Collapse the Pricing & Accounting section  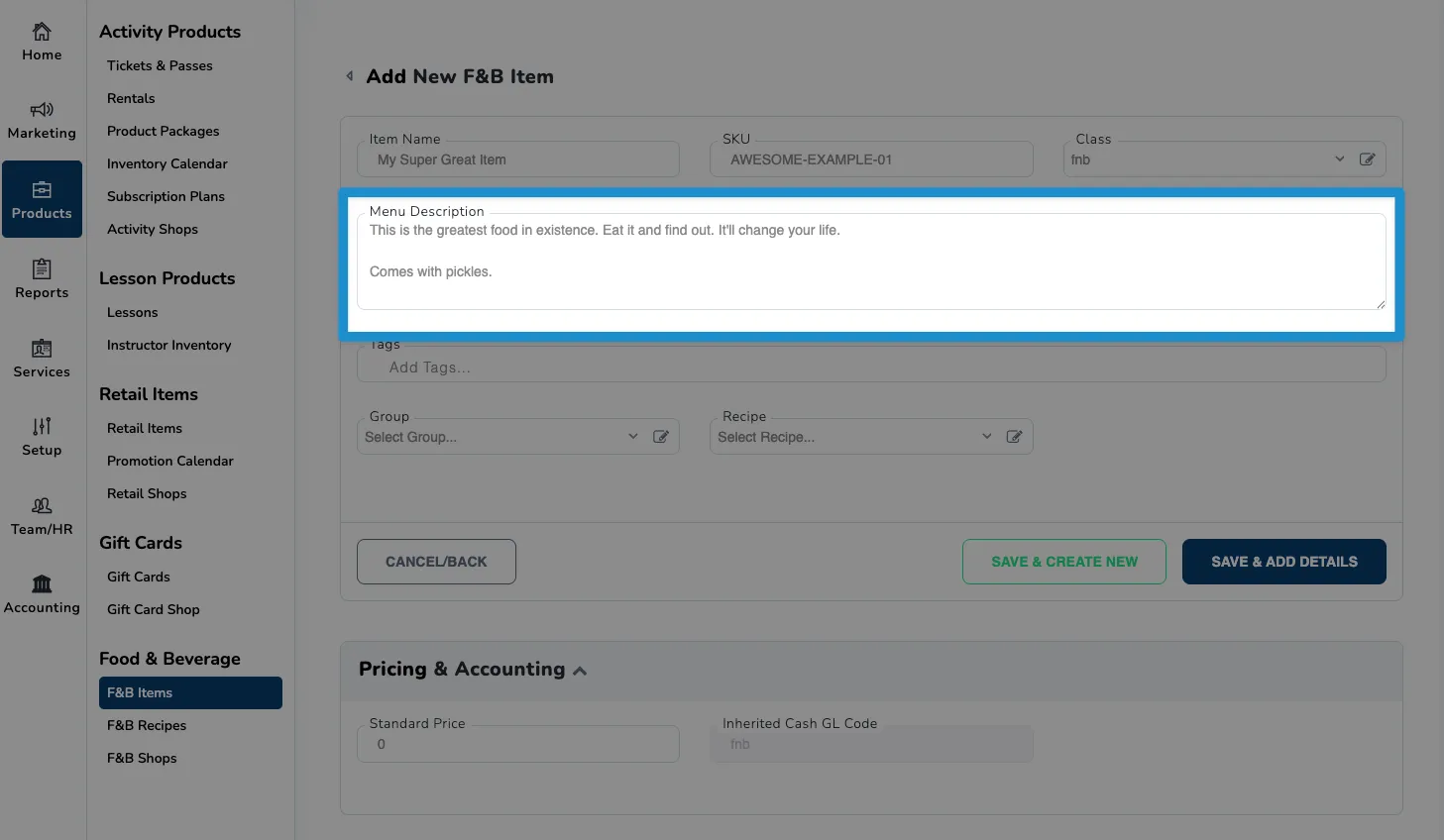tap(580, 672)
